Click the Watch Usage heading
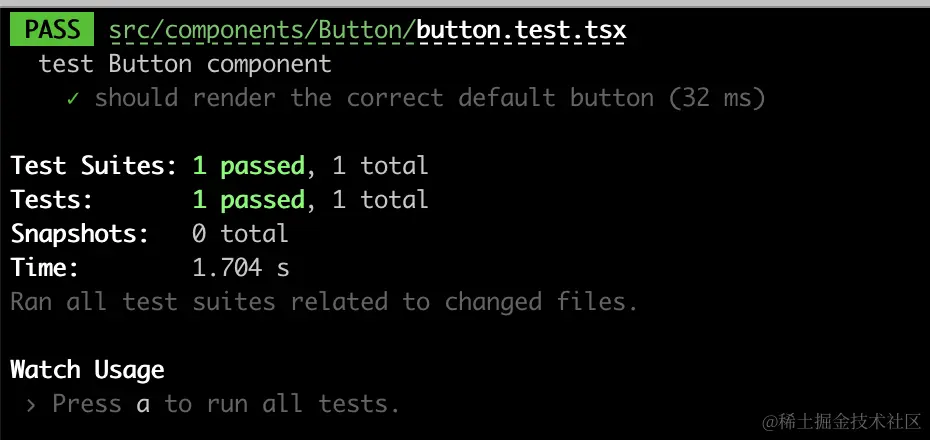 coord(87,370)
